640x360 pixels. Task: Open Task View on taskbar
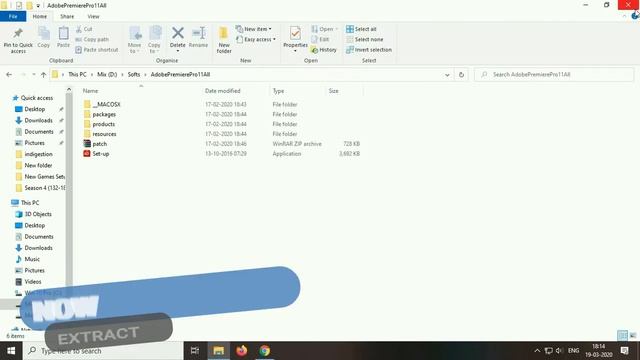(195, 351)
